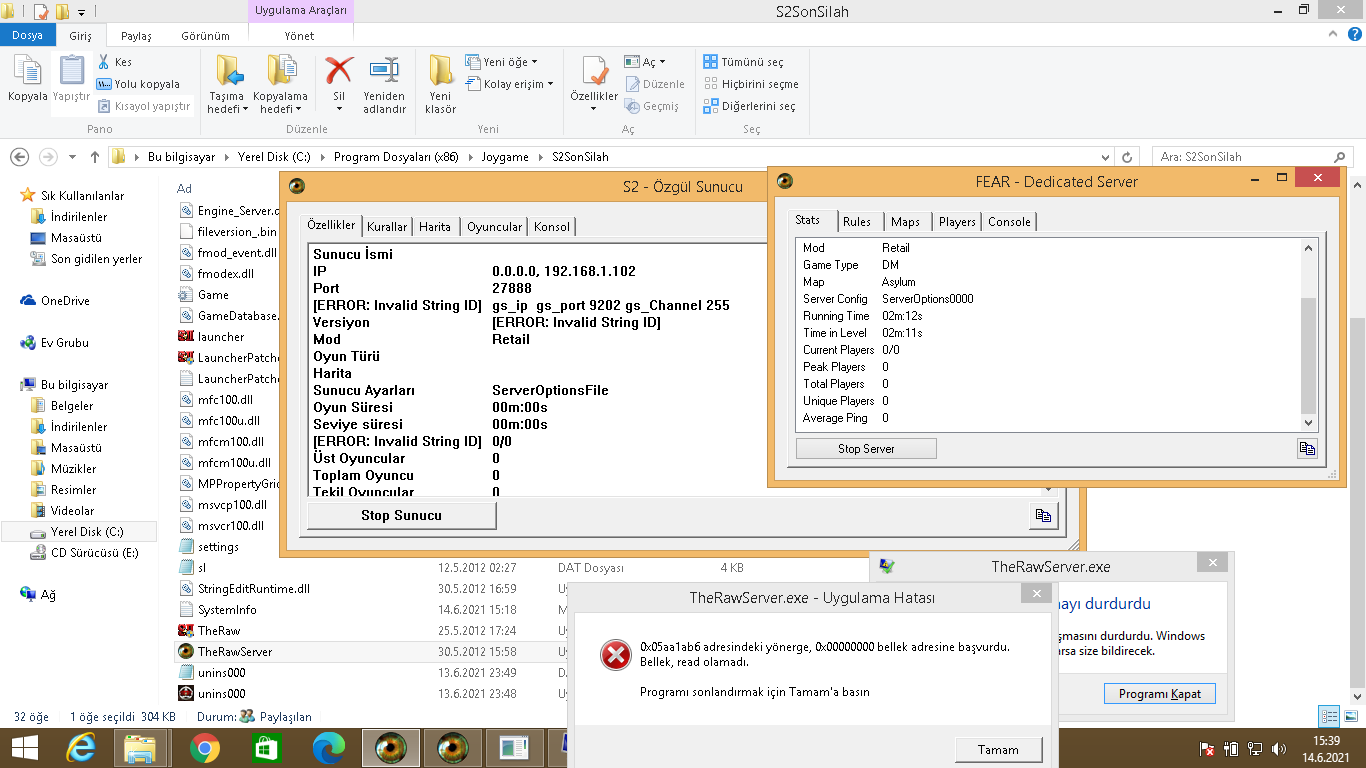
Task: Open the recent locations arrow beside the forward button
Action: pyautogui.click(x=72, y=158)
